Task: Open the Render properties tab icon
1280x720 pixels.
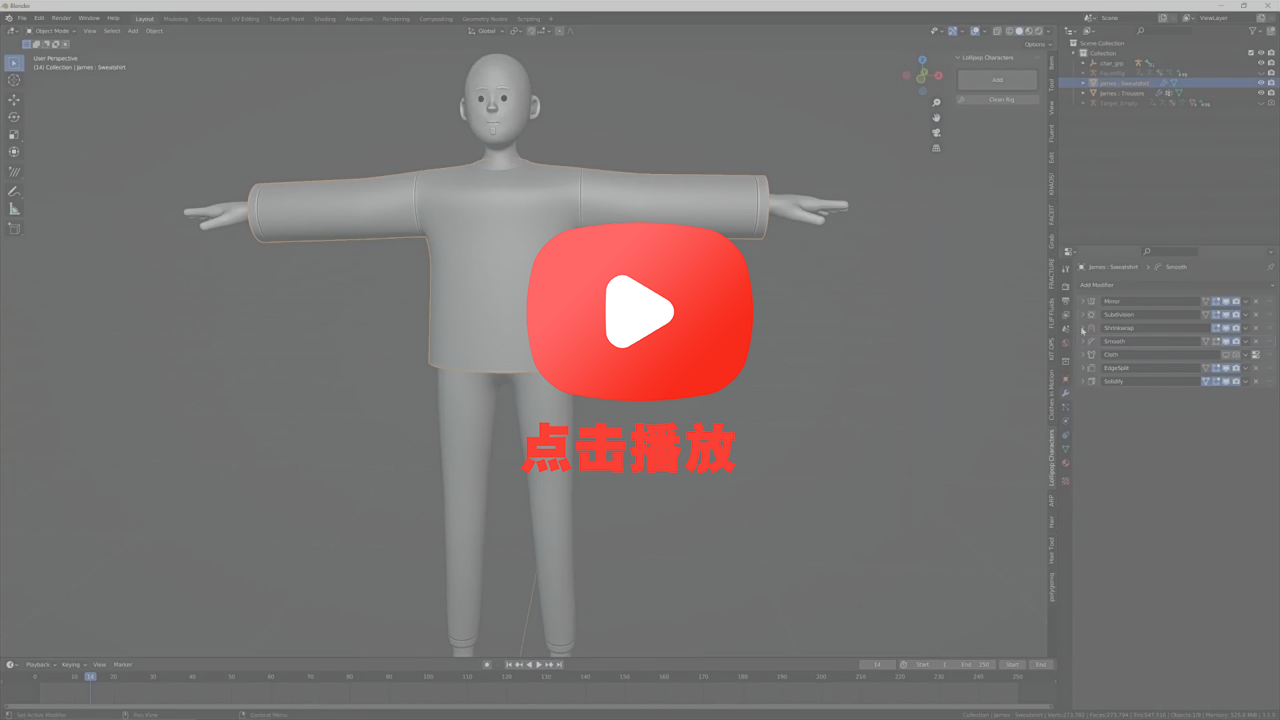Action: click(1066, 287)
